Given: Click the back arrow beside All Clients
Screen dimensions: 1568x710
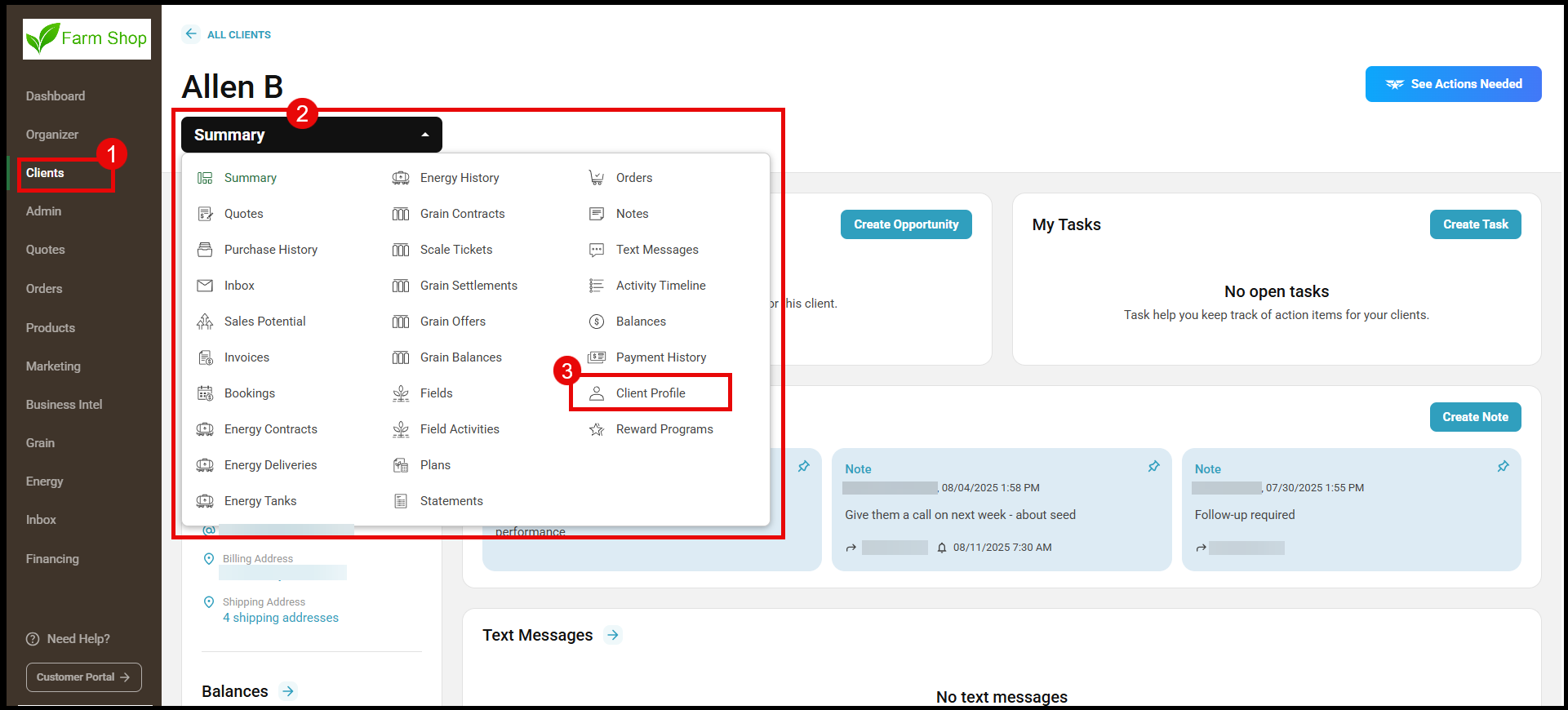Looking at the screenshot, I should pyautogui.click(x=191, y=33).
